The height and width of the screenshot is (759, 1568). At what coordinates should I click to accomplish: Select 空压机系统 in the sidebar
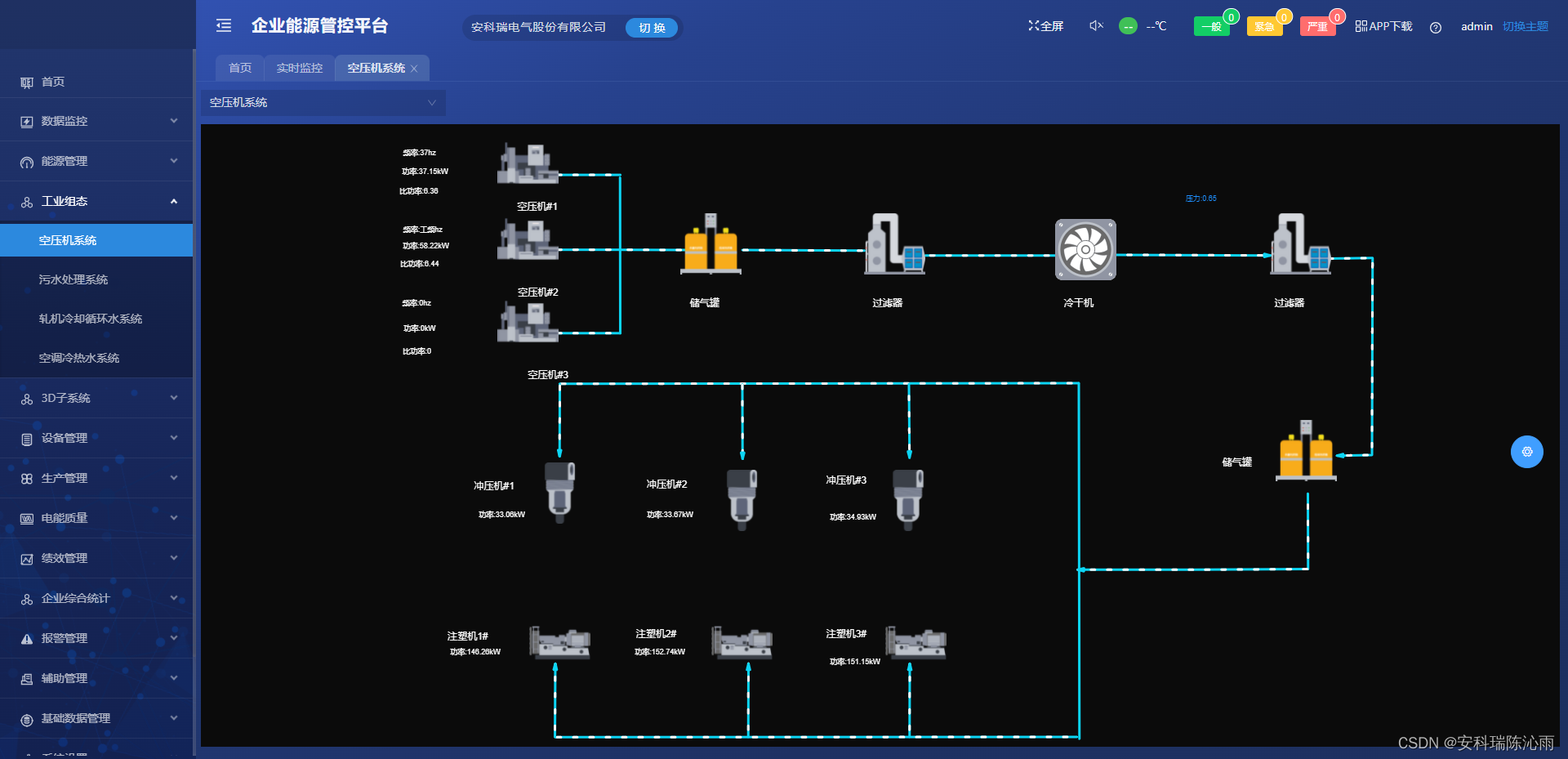[96, 240]
